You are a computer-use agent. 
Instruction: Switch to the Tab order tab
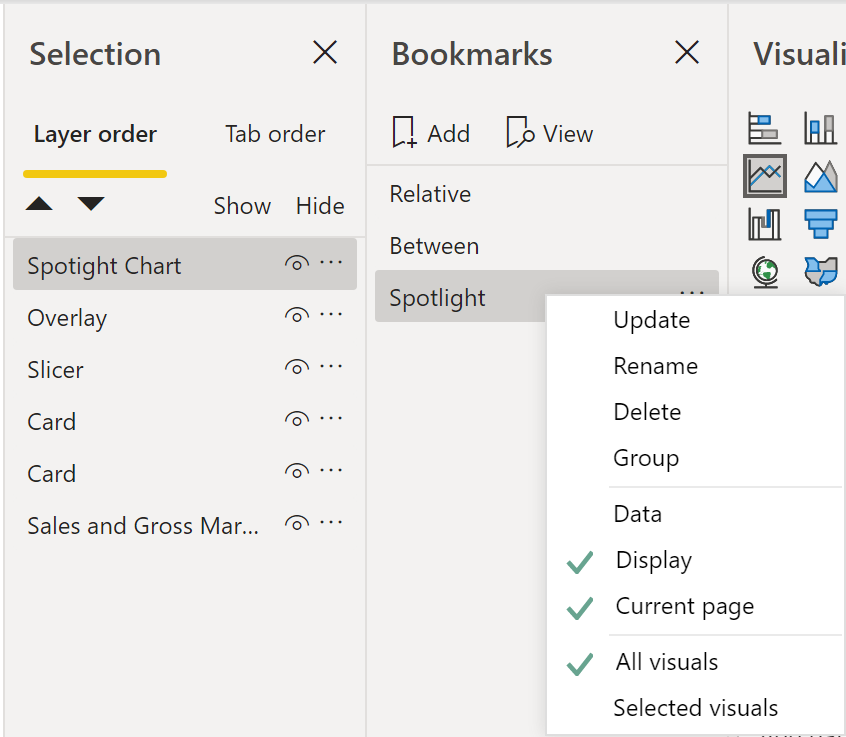tap(275, 134)
